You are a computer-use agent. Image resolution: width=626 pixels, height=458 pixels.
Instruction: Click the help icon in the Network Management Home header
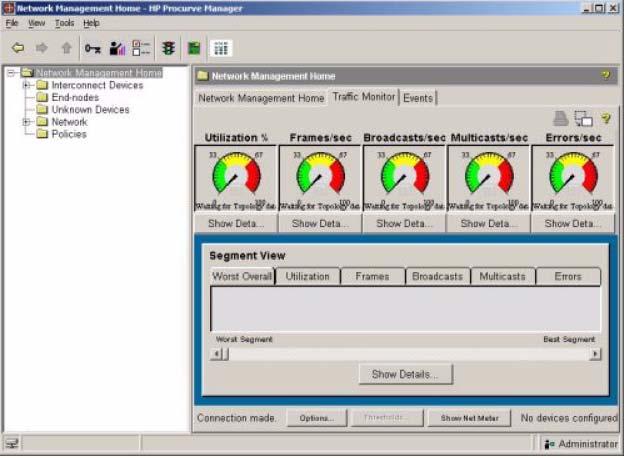[x=606, y=75]
